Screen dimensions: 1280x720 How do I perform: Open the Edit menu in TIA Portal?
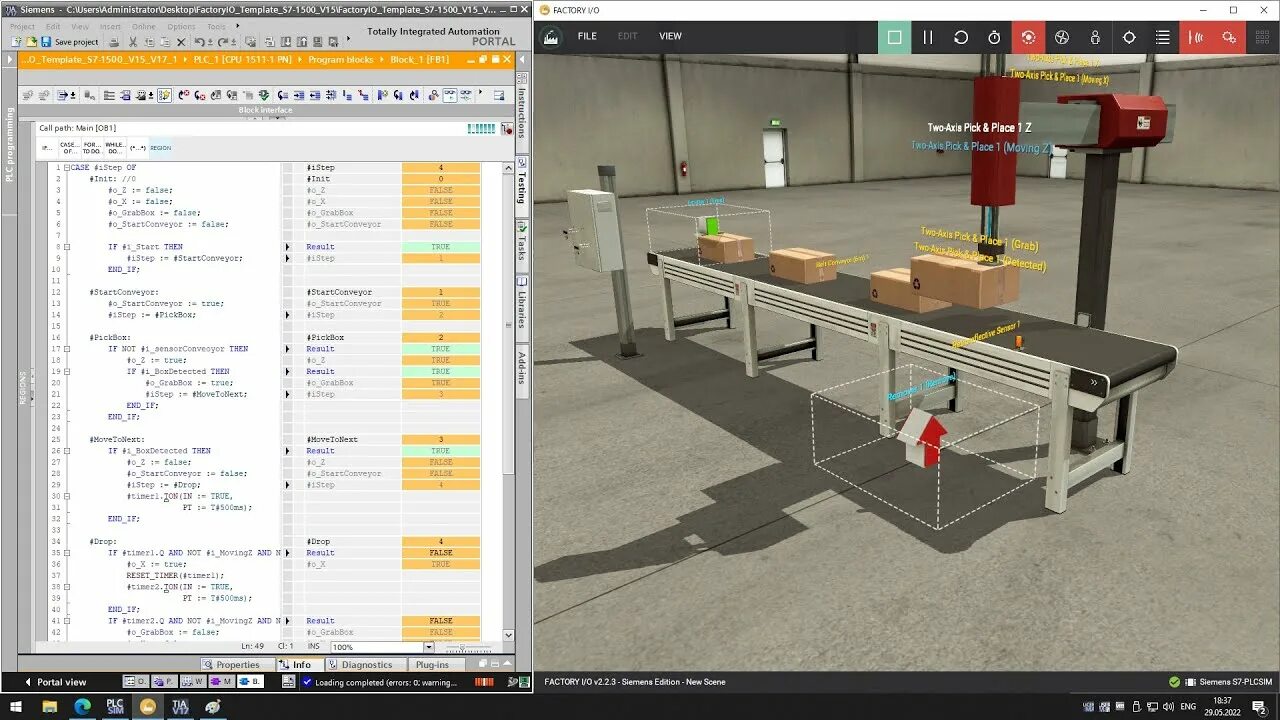point(53,26)
